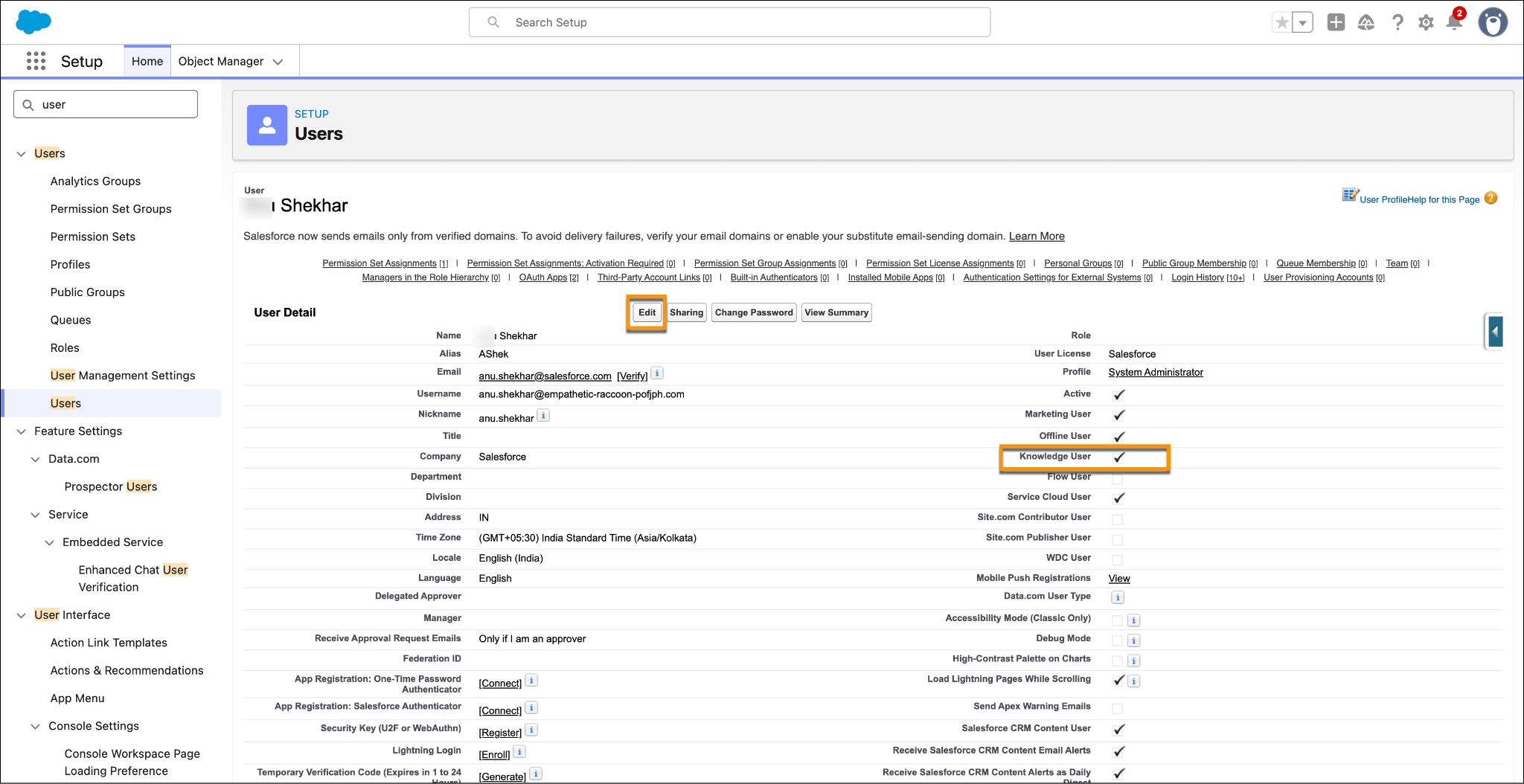
Task: Click the Service Cloud User checkbox
Action: click(1118, 498)
